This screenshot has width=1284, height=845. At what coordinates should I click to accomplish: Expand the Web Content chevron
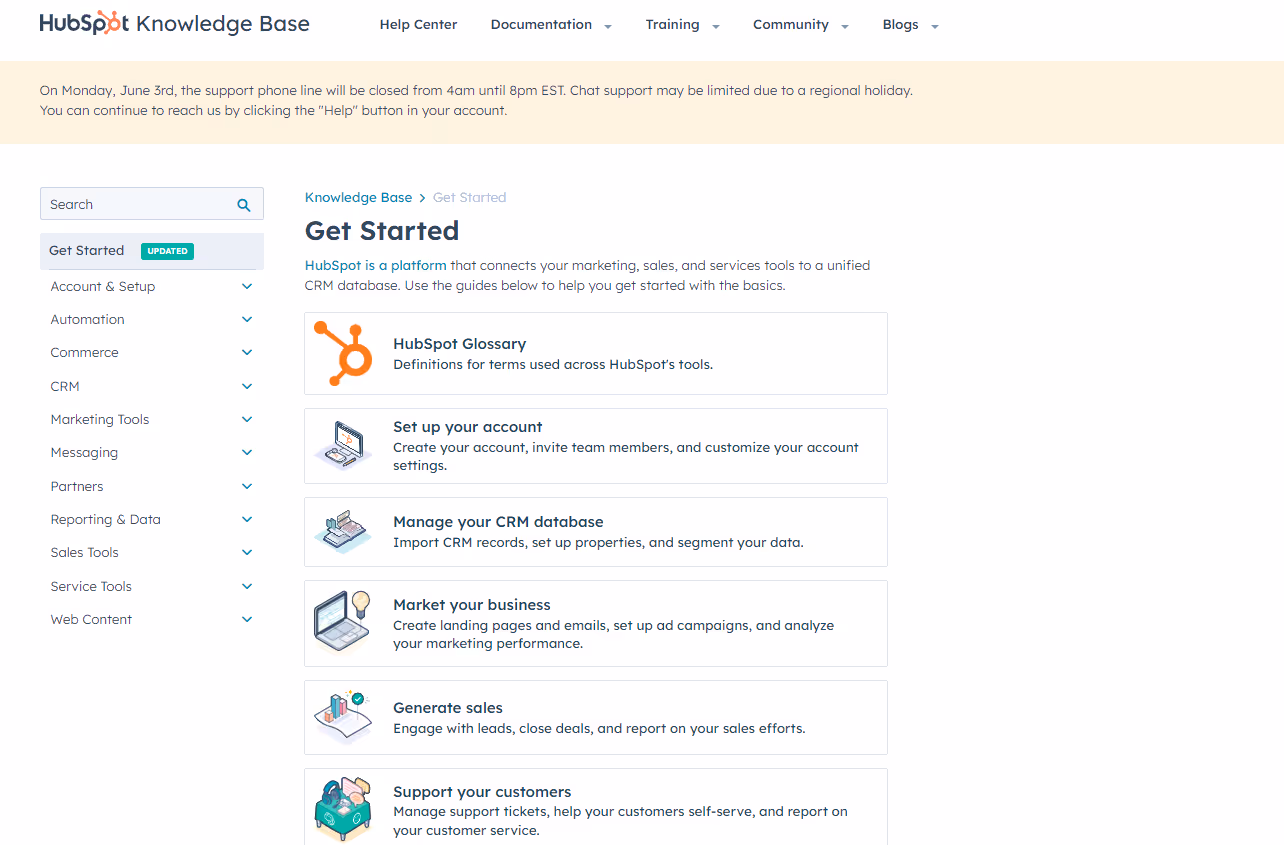tap(247, 619)
